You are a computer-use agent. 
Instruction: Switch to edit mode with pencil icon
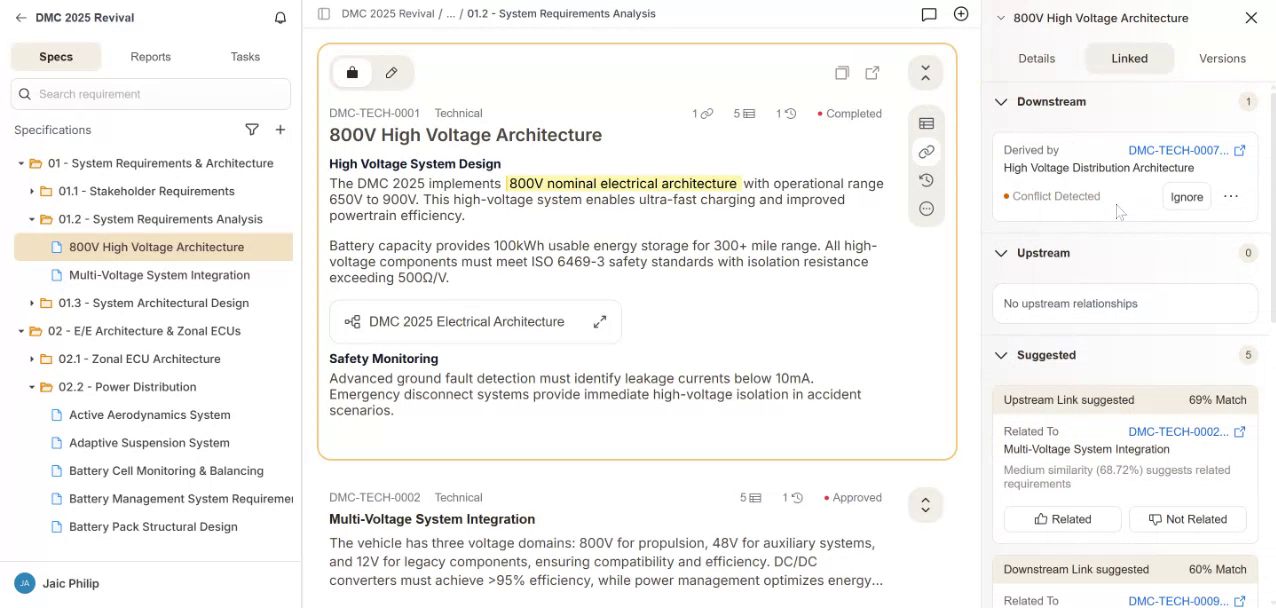click(391, 73)
